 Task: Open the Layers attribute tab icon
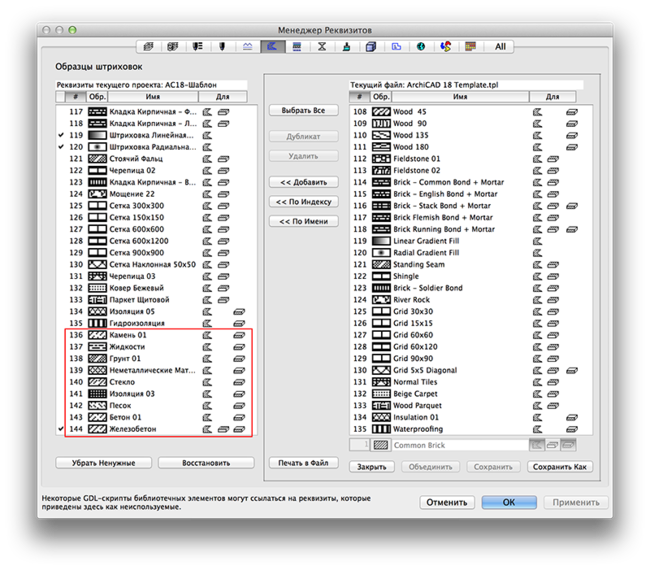point(148,46)
